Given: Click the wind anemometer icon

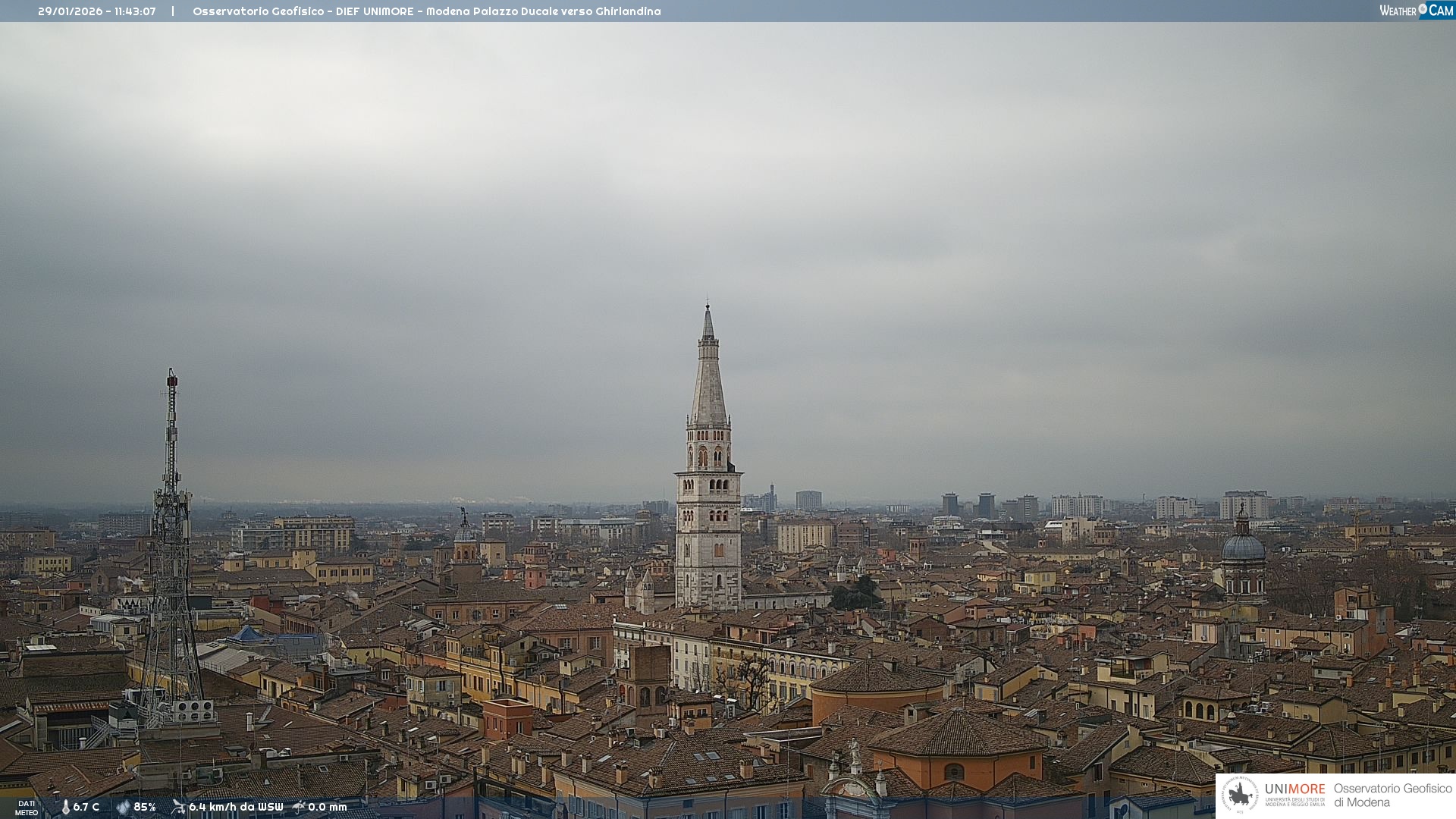Looking at the screenshot, I should [x=178, y=807].
